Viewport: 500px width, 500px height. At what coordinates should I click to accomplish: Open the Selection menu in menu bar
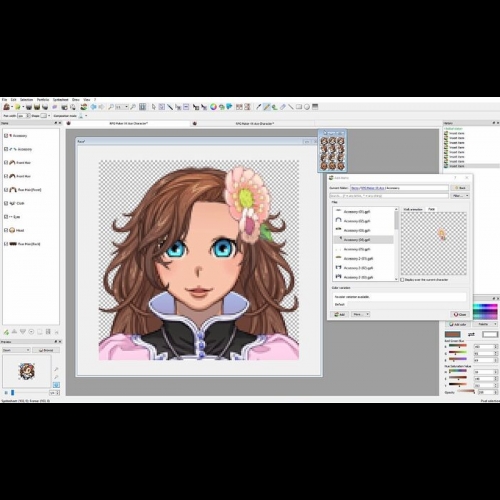pos(26,100)
